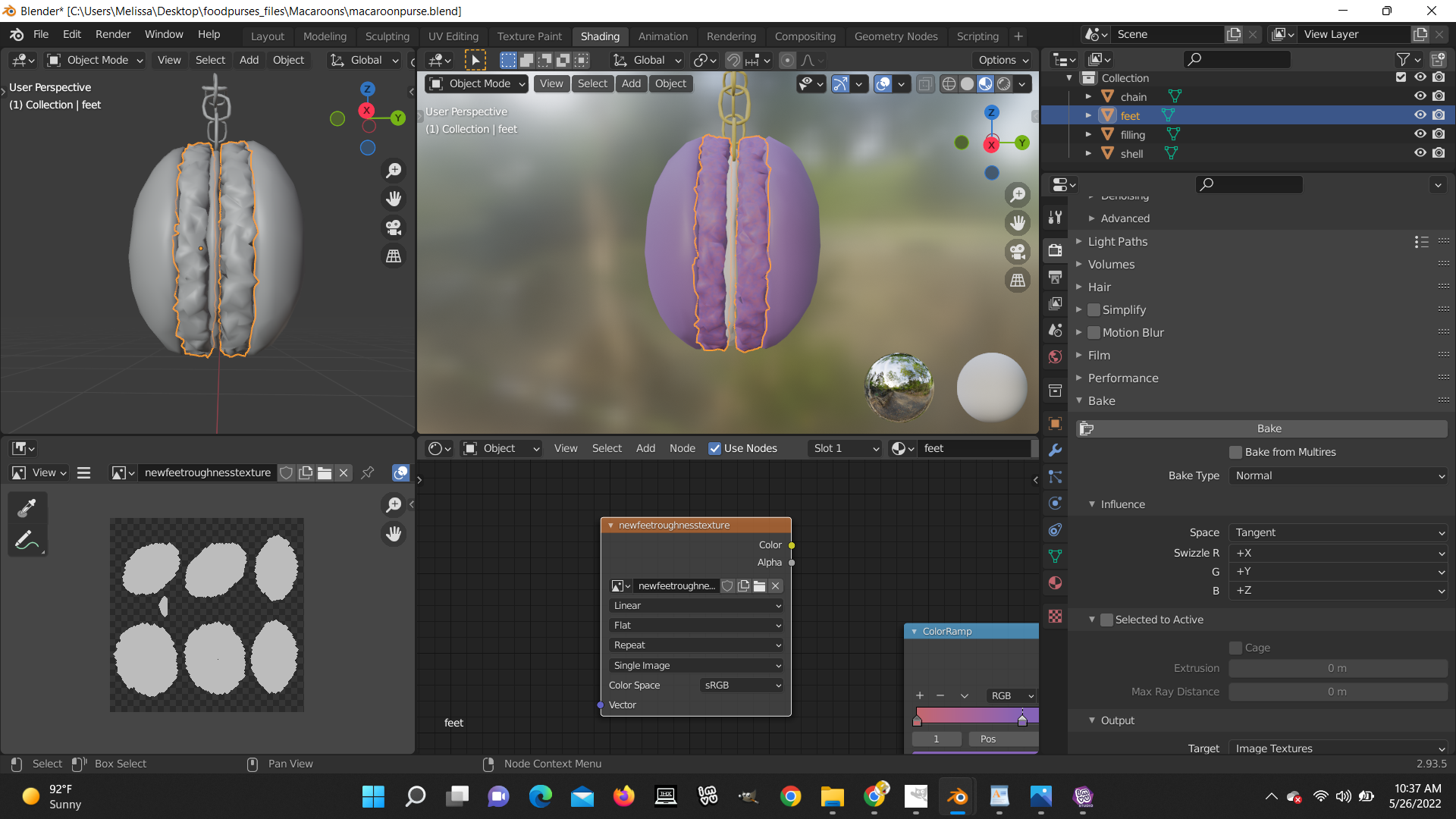Screen dimensions: 1456x819
Task: Add a new ColorRamp color stop
Action: pyautogui.click(x=920, y=695)
